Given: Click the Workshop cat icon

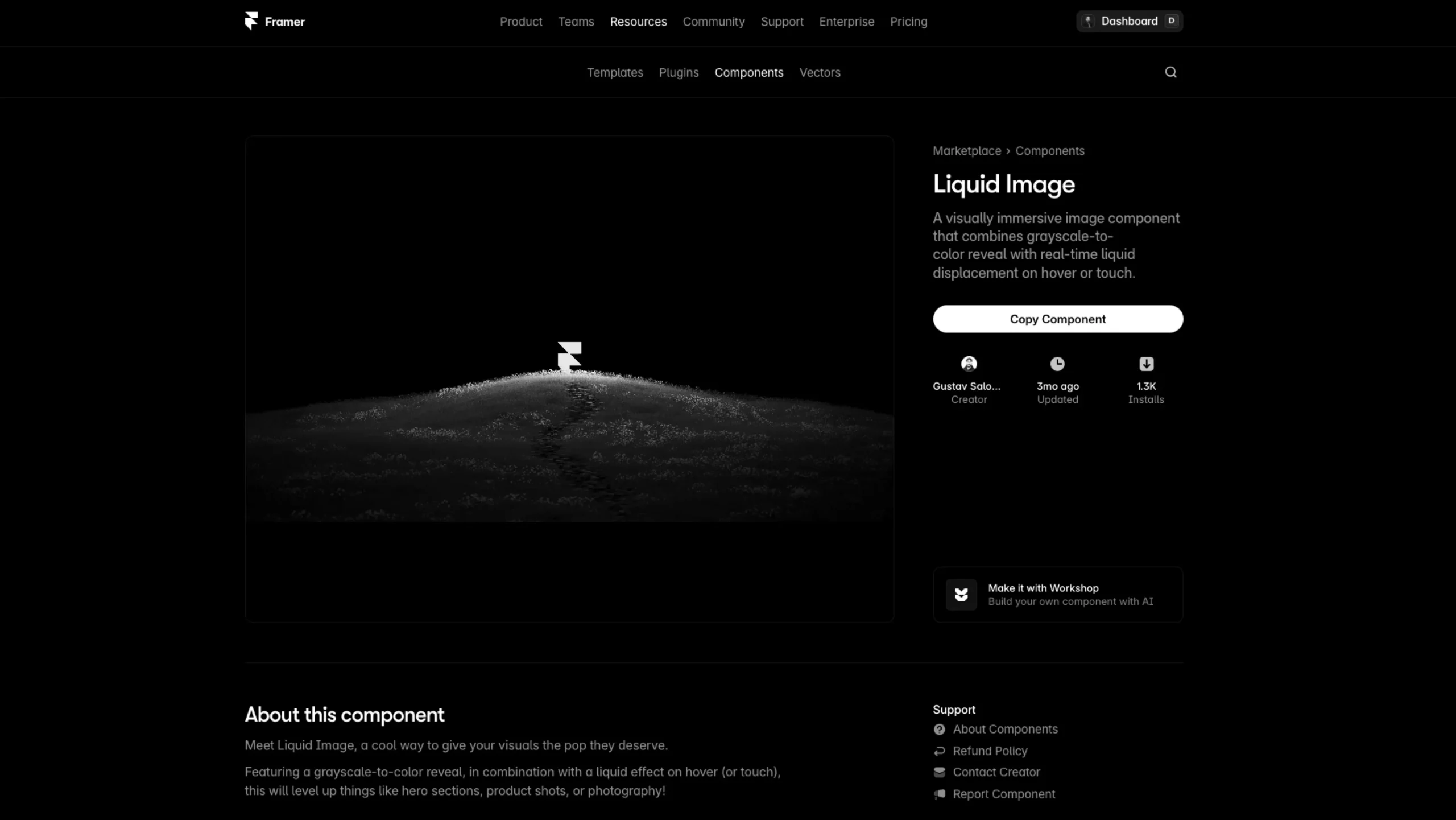Looking at the screenshot, I should click(x=961, y=594).
